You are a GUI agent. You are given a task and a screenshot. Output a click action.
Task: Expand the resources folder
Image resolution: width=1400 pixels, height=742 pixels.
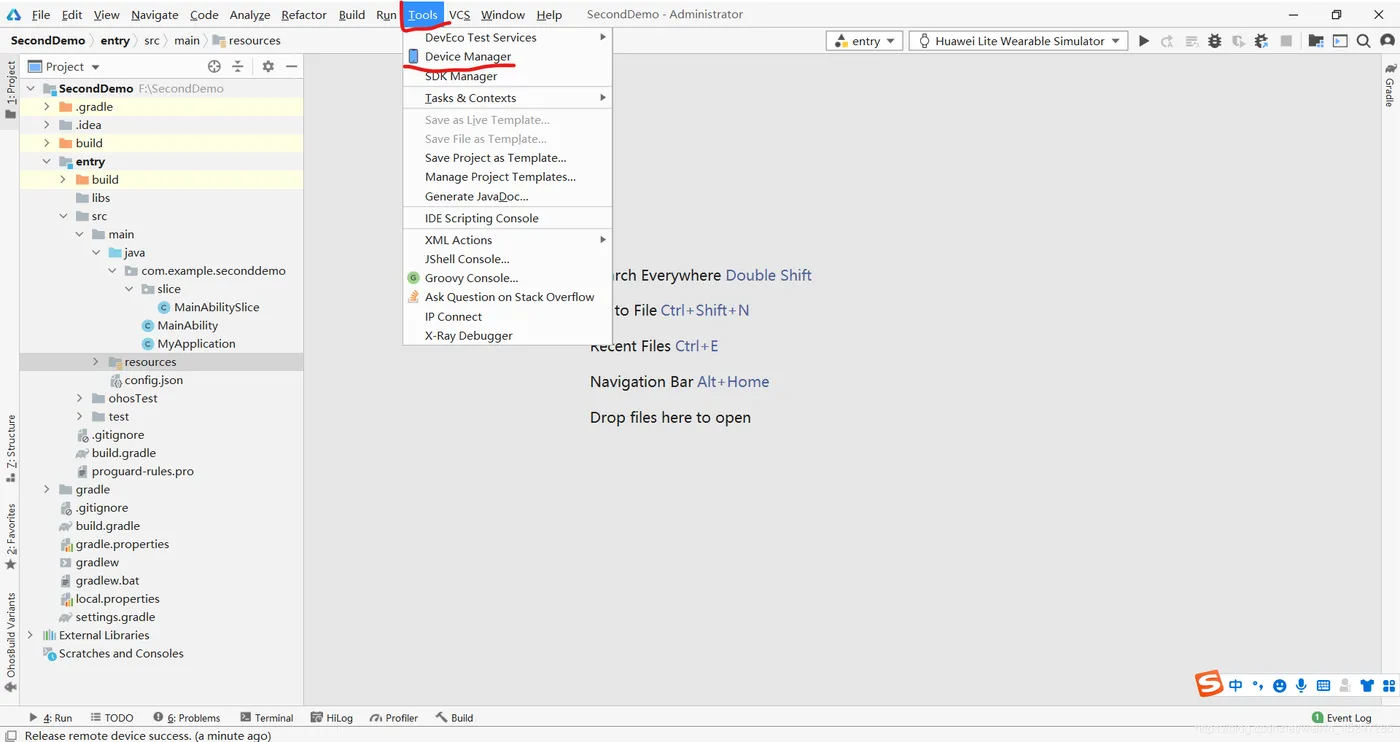[x=96, y=362]
